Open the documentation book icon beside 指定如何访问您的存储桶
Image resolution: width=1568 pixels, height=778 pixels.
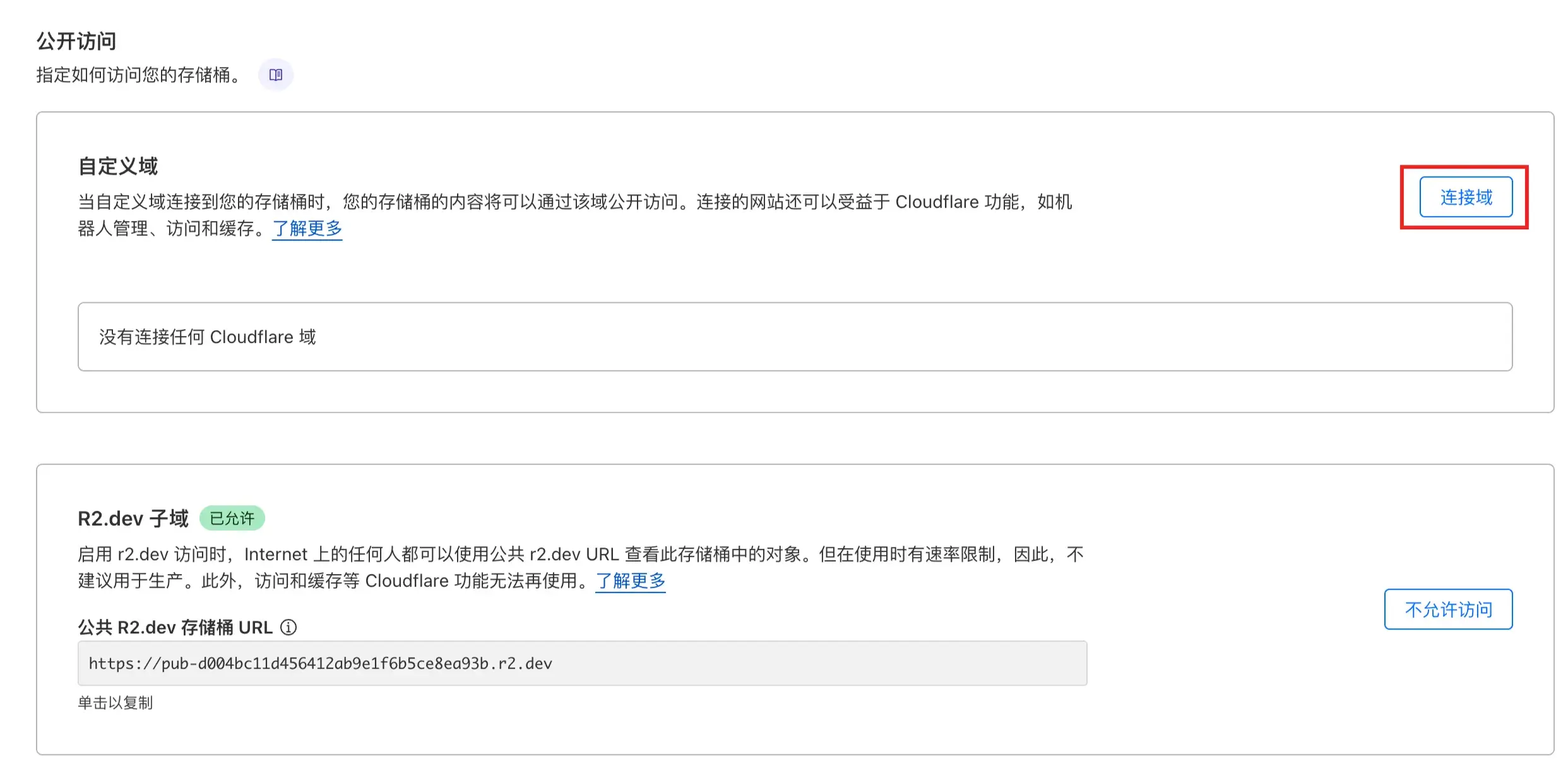point(276,75)
